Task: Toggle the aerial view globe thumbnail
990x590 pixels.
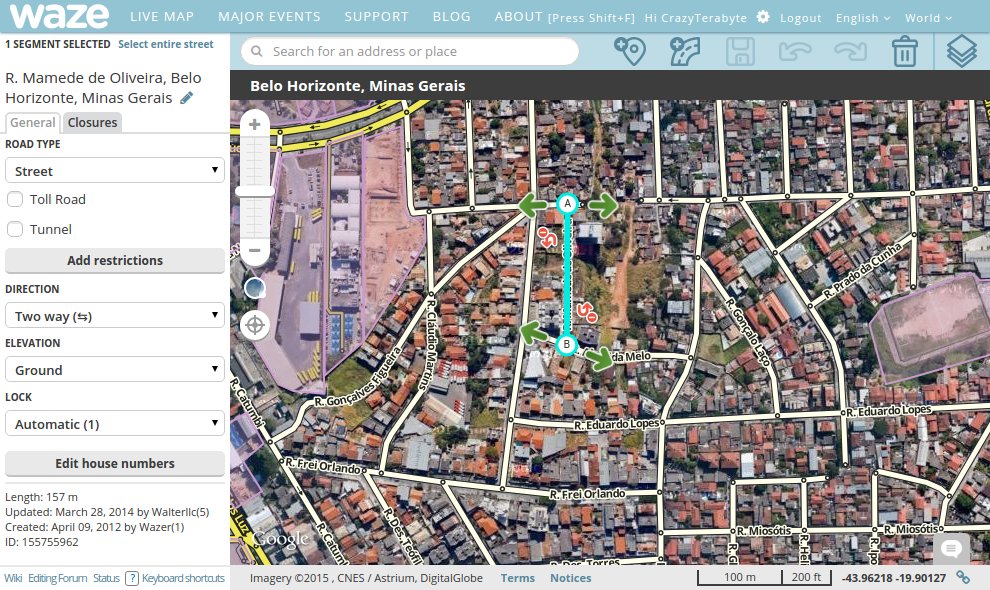Action: 255,288
